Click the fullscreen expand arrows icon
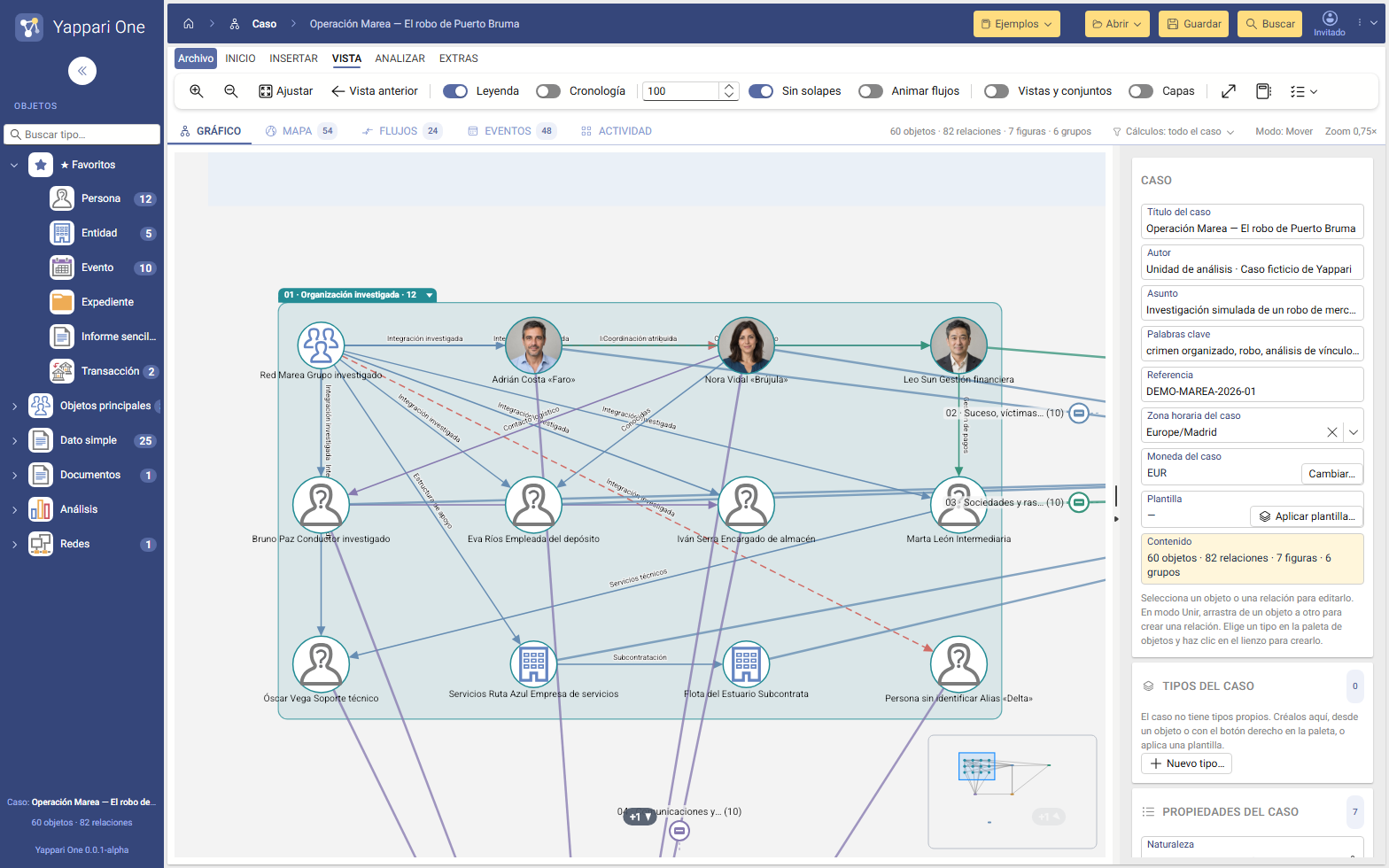The width and height of the screenshot is (1389, 868). tap(1229, 91)
